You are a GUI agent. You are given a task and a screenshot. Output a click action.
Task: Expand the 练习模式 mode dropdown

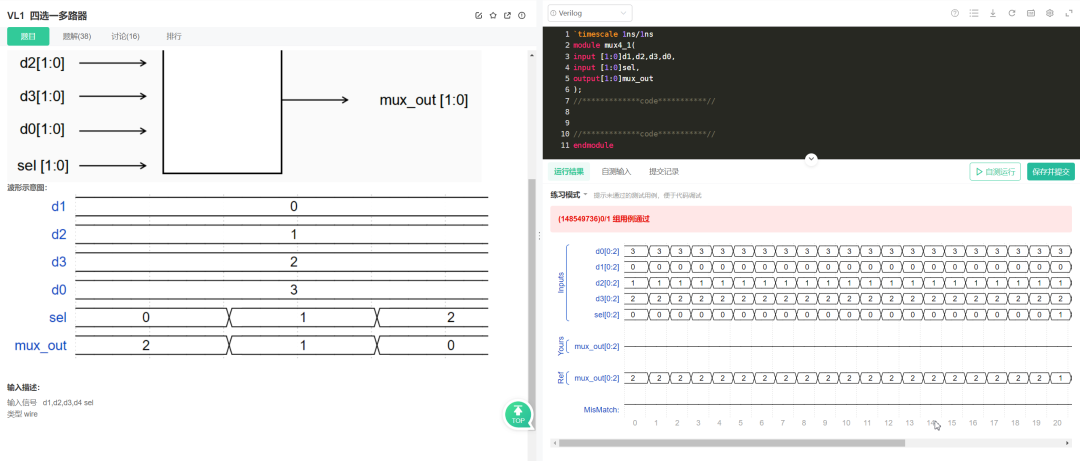[x=569, y=195]
